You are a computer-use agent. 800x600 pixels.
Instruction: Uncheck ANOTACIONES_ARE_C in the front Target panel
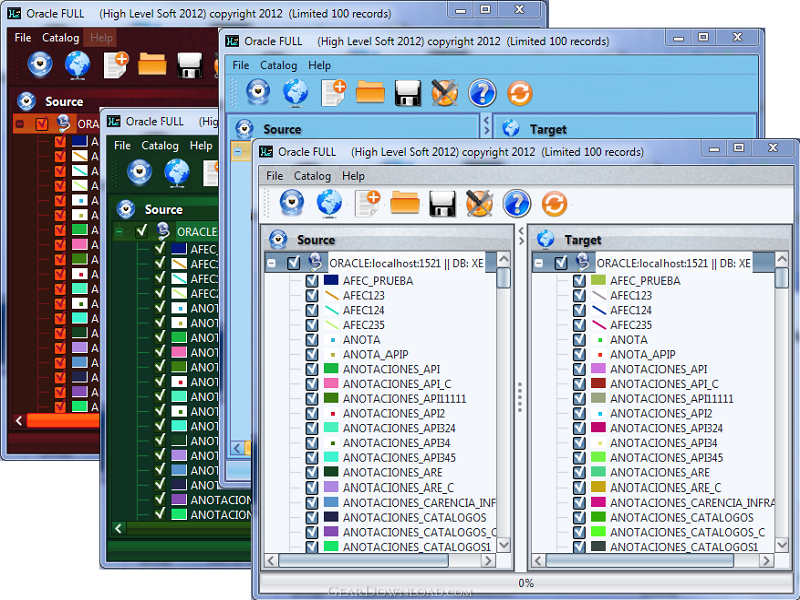tap(579, 487)
